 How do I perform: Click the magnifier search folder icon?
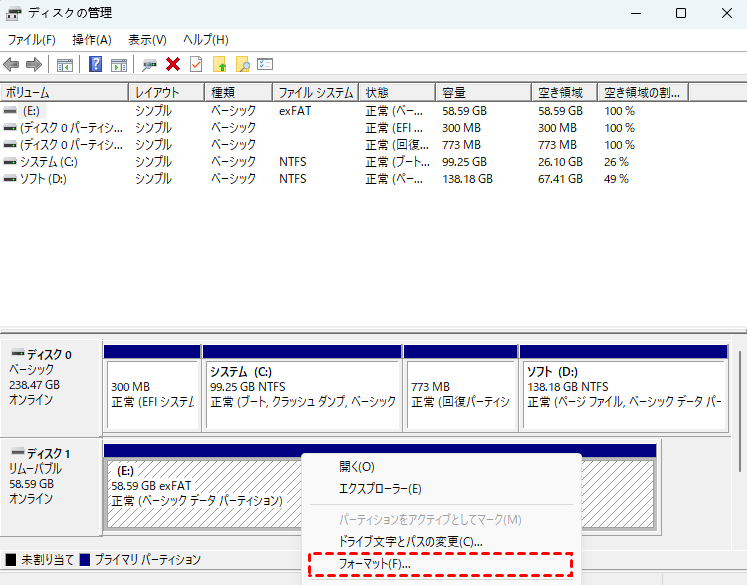243,65
